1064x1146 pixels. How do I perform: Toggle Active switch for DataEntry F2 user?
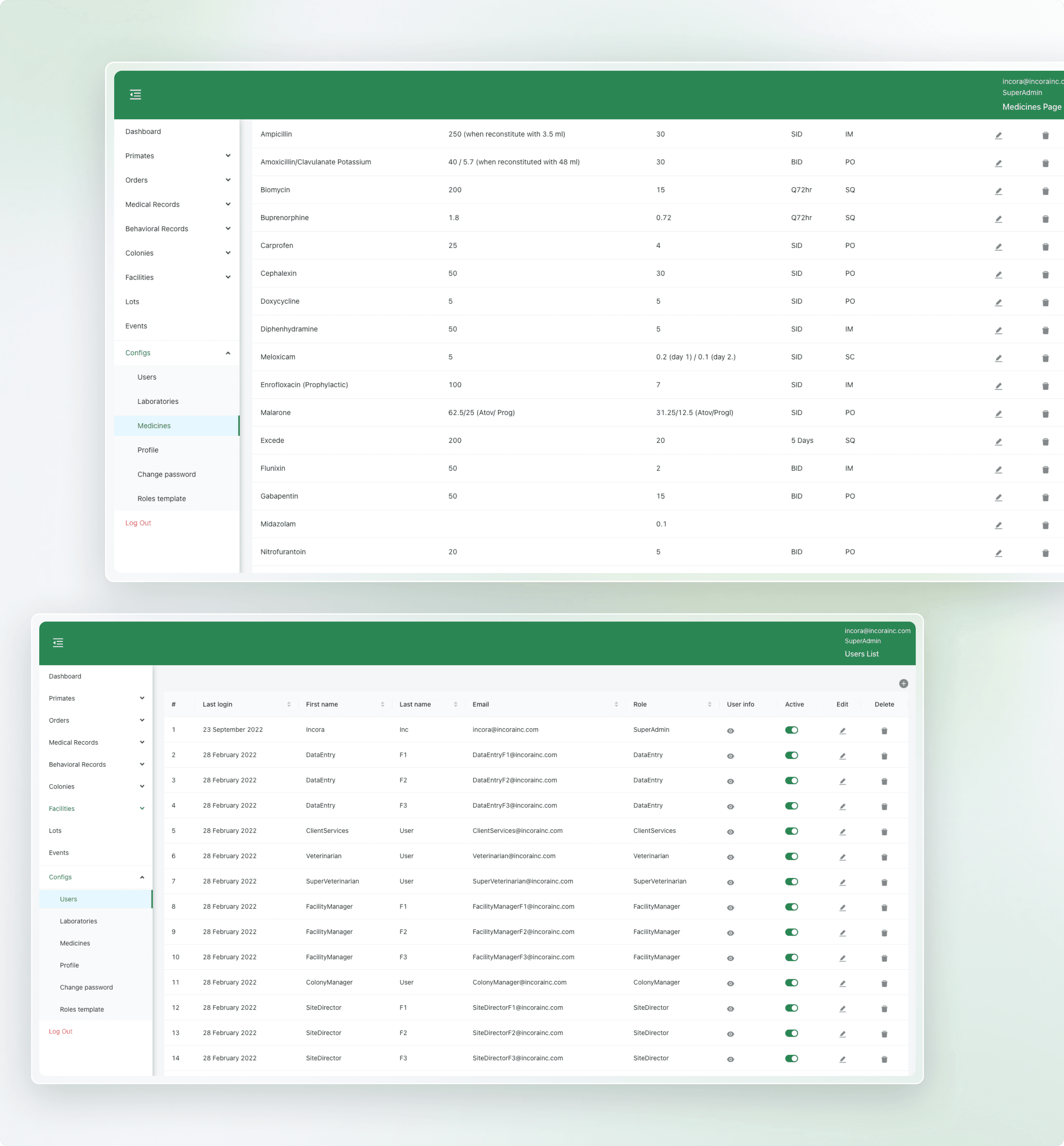point(792,780)
